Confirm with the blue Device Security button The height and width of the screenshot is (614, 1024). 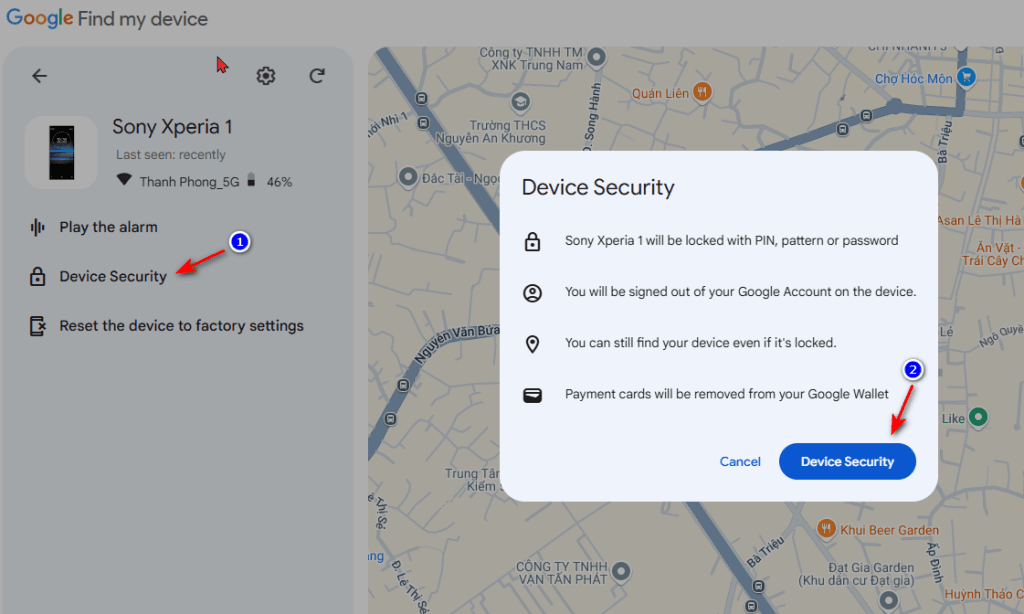[847, 461]
